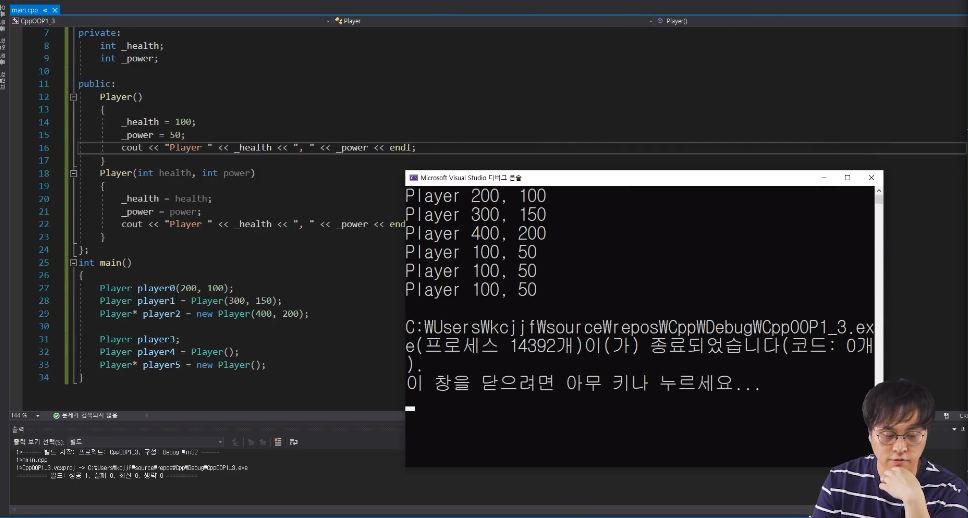Click the build result summary line in Output
This screenshot has height=518, width=968.
[x=106, y=476]
